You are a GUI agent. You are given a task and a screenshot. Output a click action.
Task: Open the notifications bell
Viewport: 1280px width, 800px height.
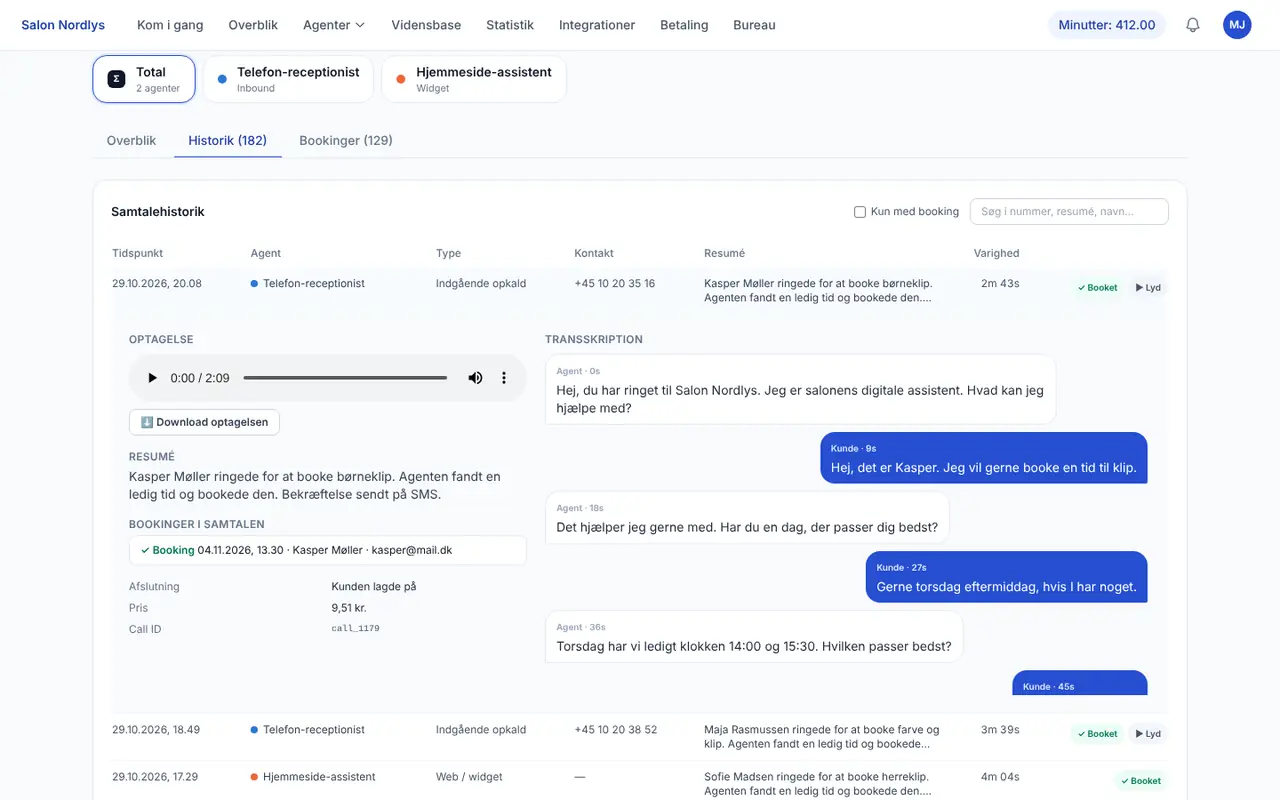pyautogui.click(x=1192, y=25)
